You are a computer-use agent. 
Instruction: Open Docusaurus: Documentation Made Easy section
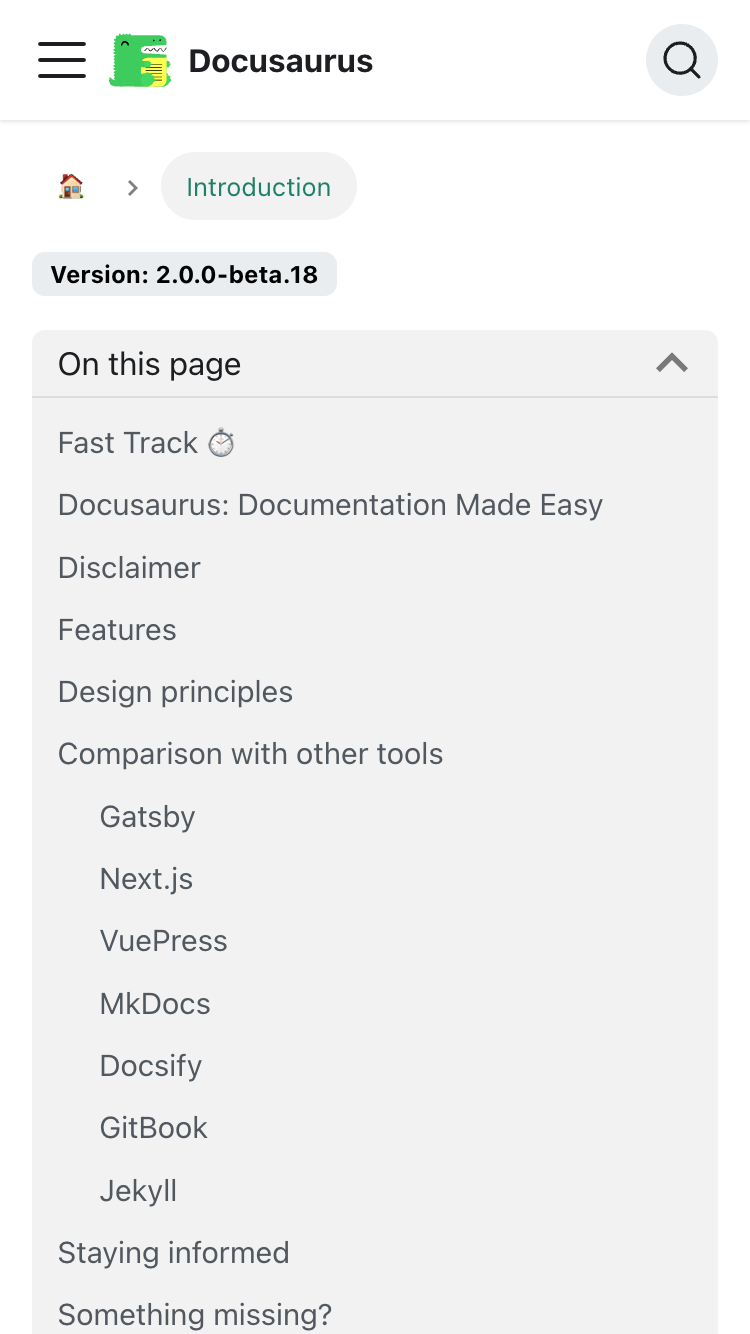330,504
